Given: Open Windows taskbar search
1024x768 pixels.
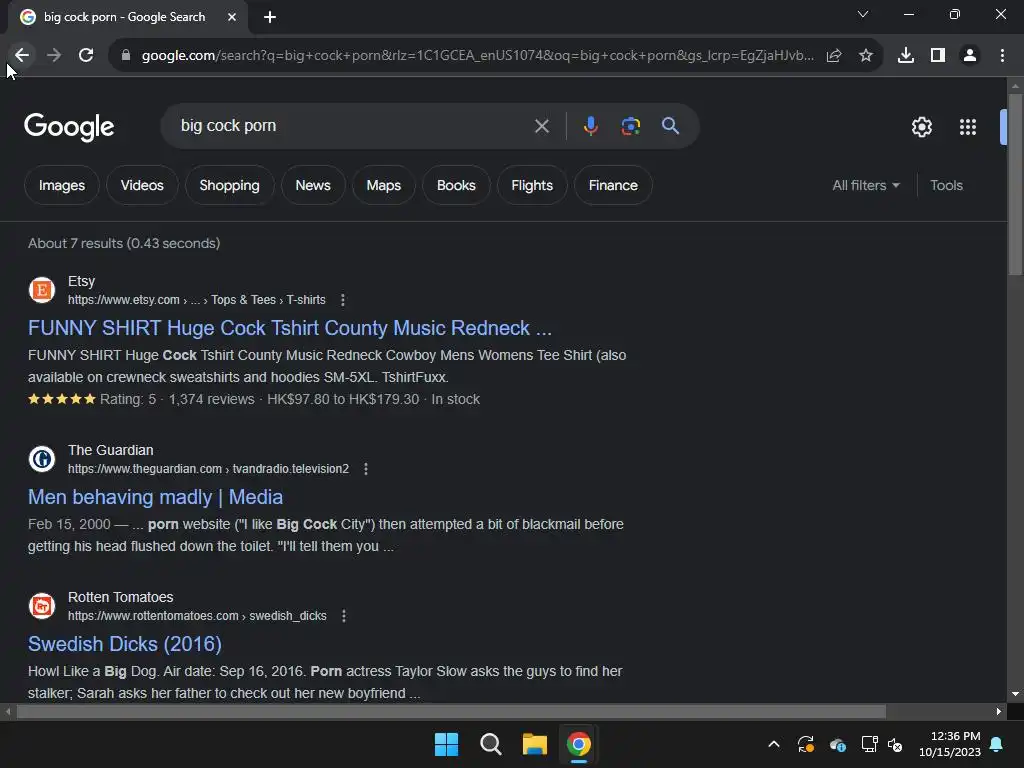Looking at the screenshot, I should pos(490,744).
